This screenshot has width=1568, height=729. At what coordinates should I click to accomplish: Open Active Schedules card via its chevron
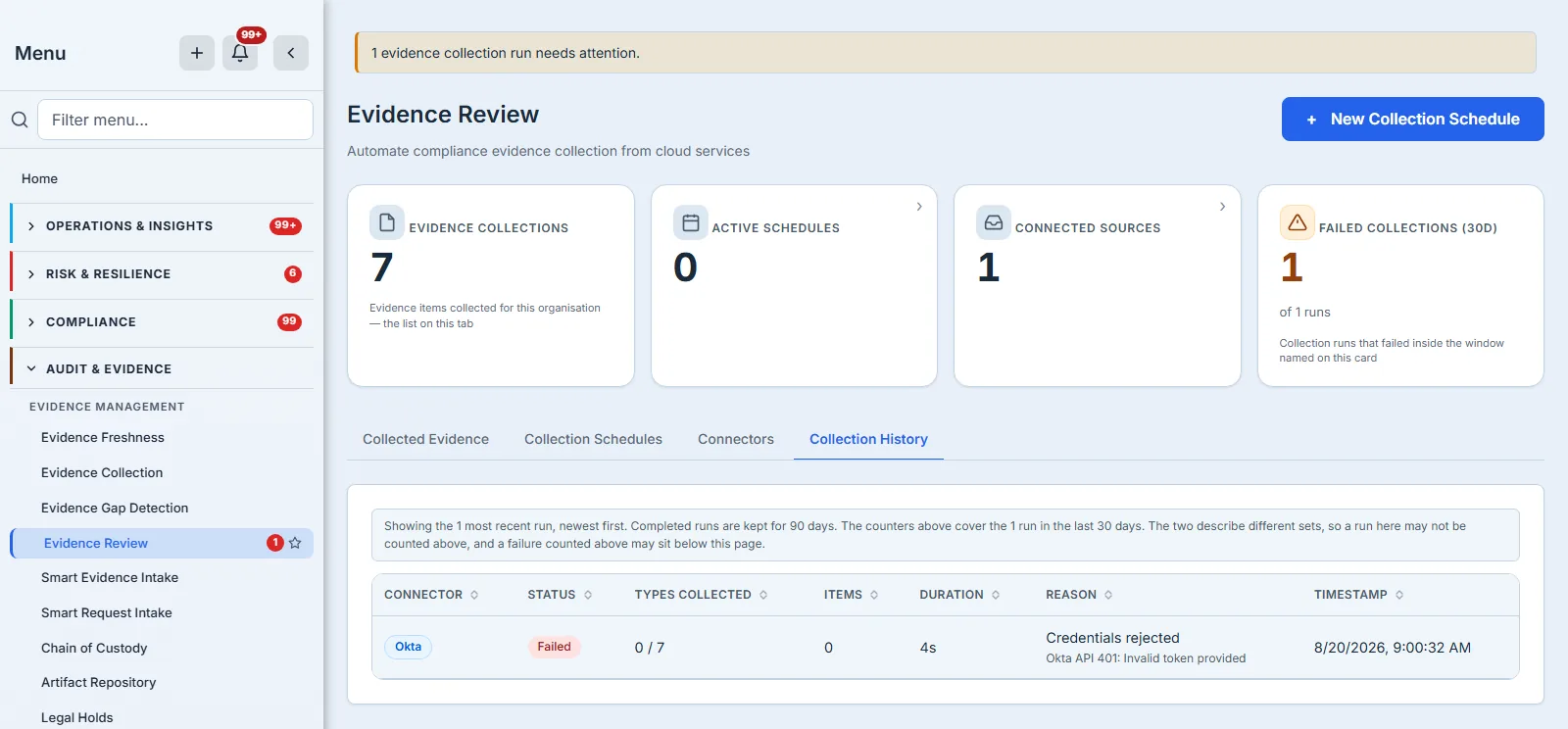(919, 207)
